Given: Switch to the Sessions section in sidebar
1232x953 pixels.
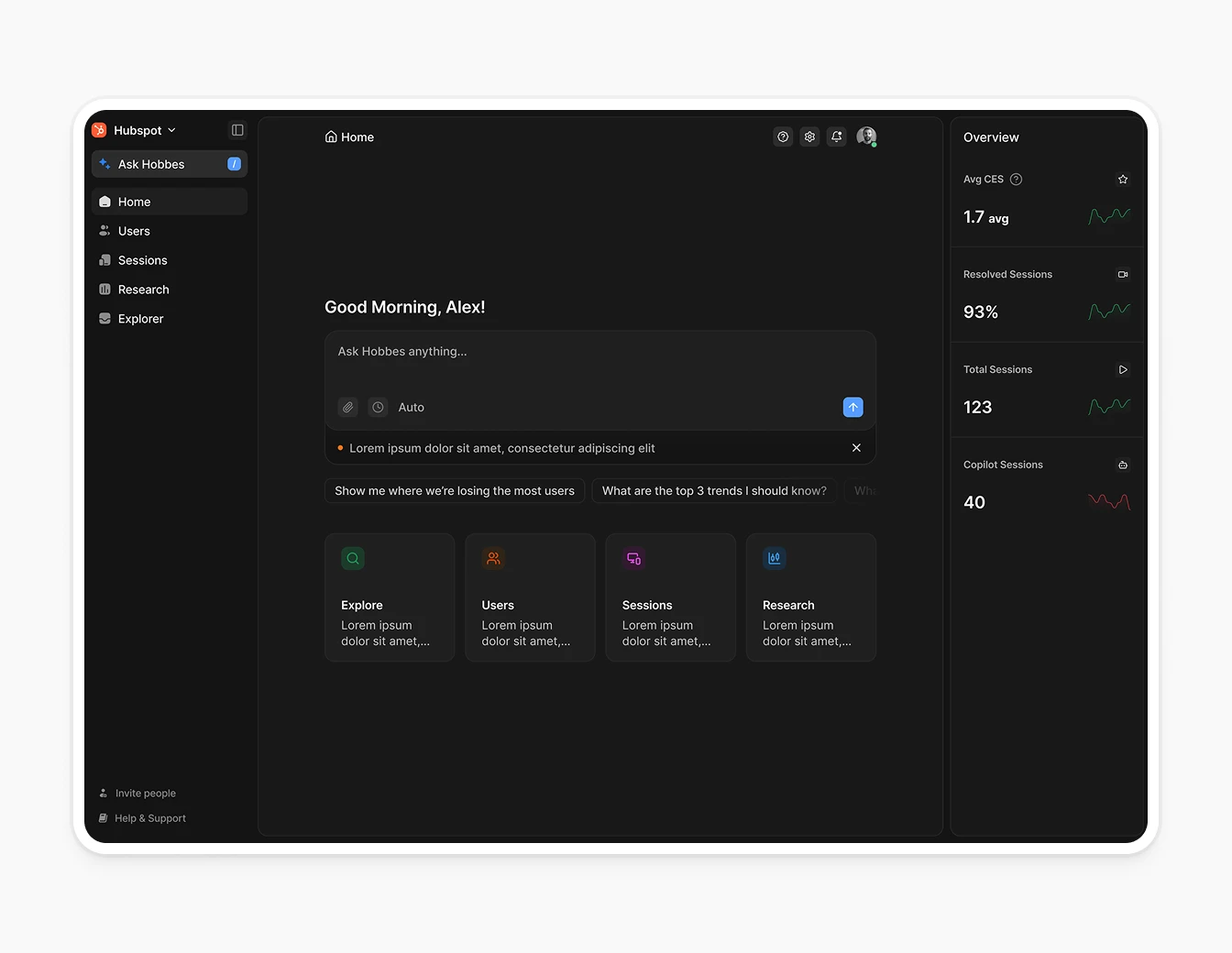Looking at the screenshot, I should click(142, 259).
